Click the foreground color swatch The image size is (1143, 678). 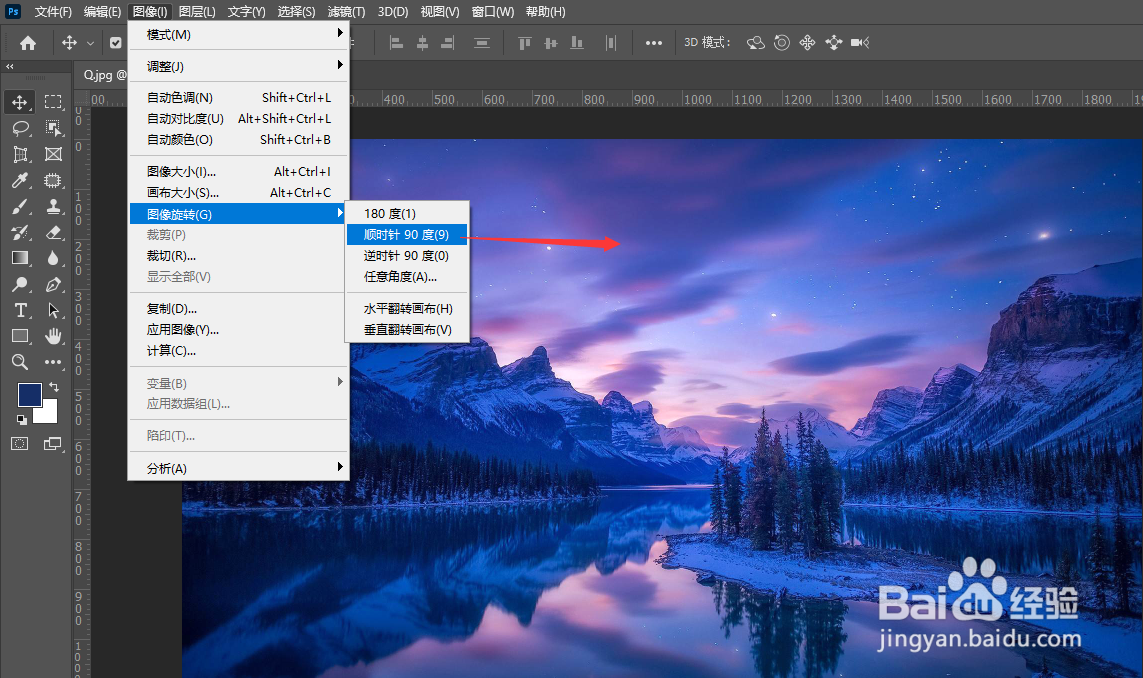point(28,394)
